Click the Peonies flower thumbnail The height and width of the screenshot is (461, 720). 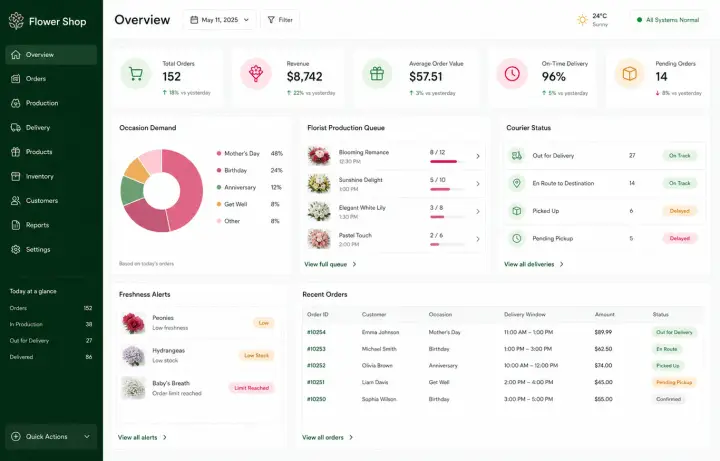(133, 322)
